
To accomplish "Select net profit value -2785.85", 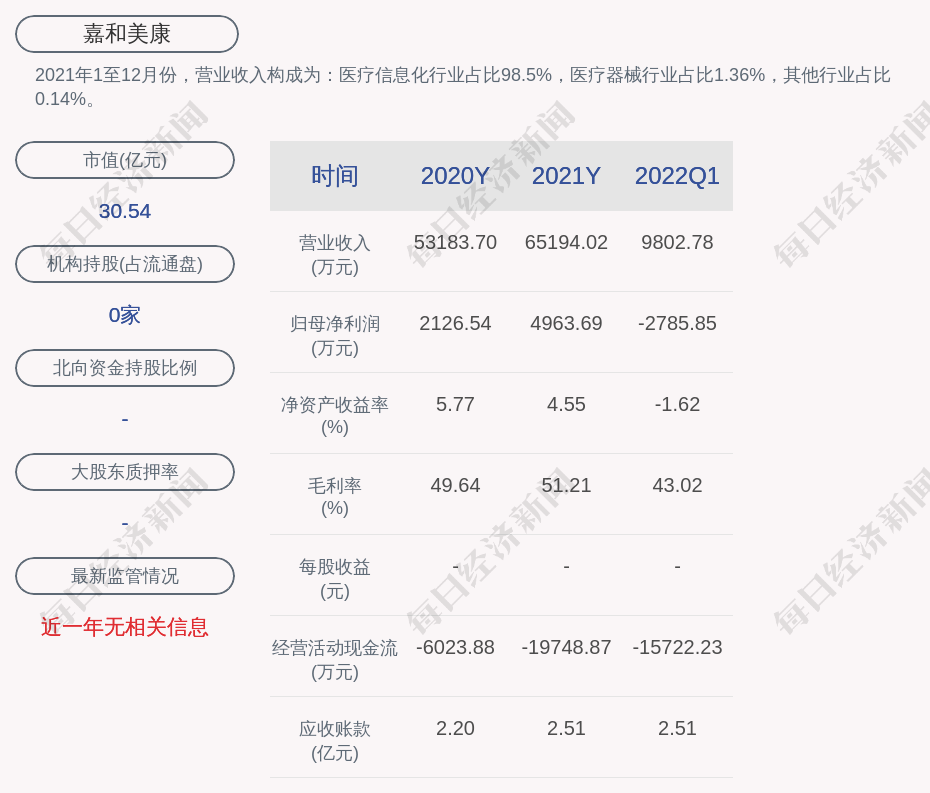I will (677, 323).
